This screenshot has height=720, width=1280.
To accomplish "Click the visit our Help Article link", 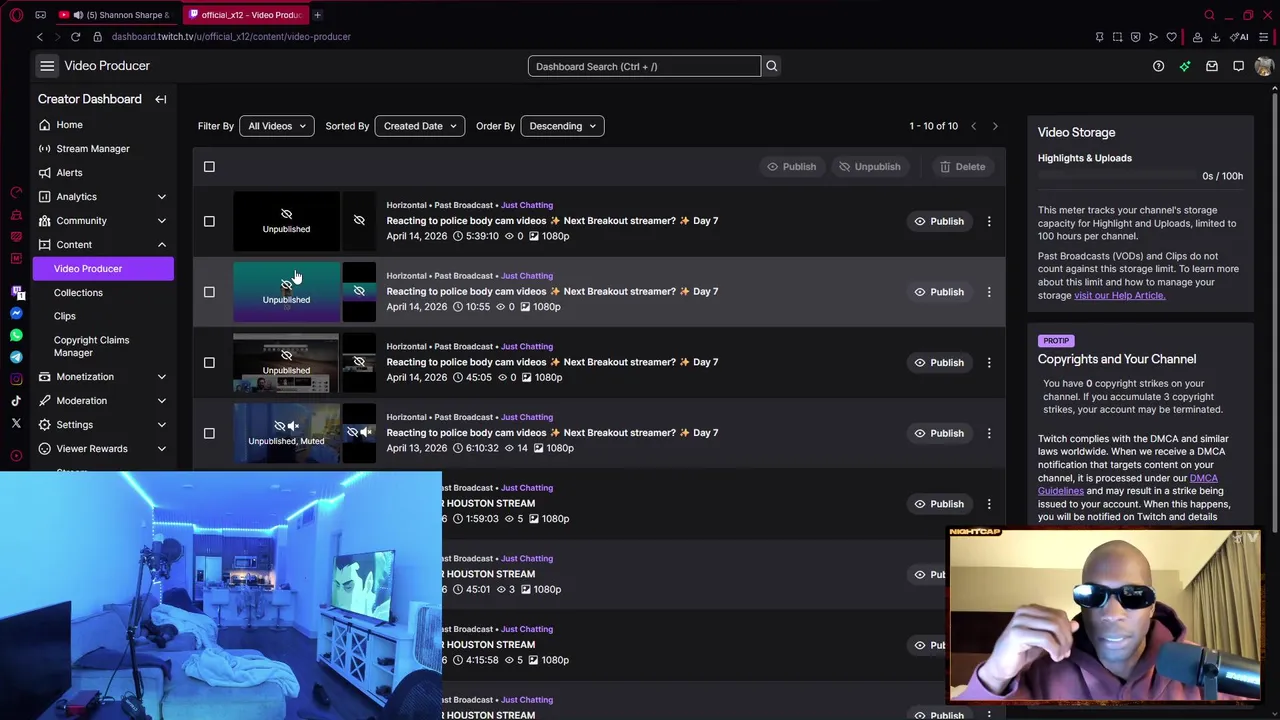I will coord(1119,295).
